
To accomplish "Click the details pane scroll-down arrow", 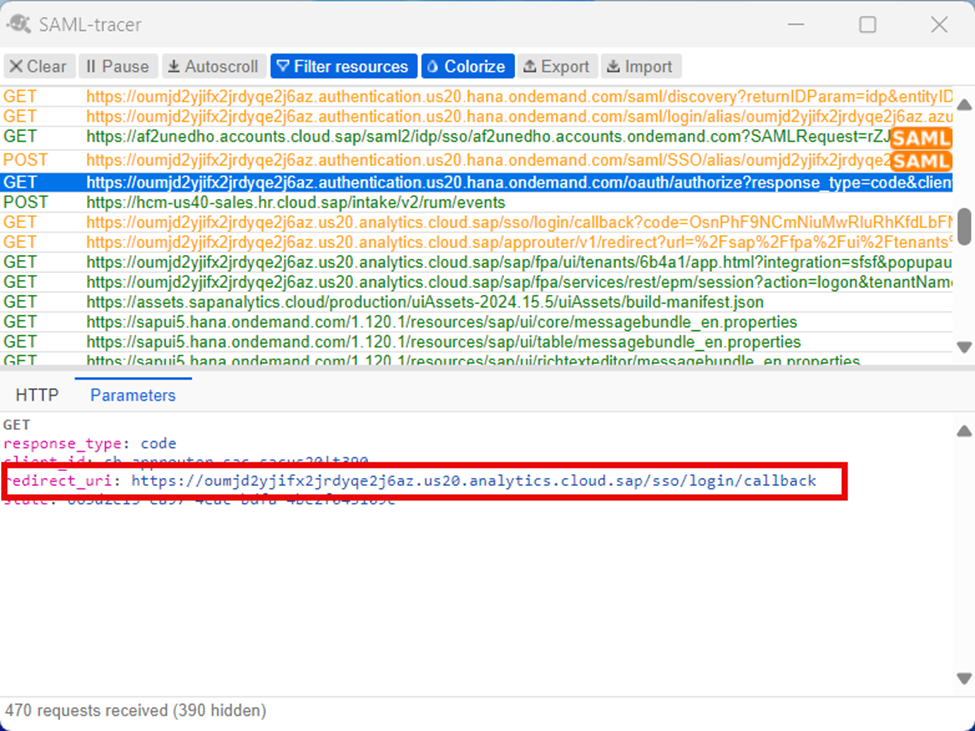I will [964, 678].
